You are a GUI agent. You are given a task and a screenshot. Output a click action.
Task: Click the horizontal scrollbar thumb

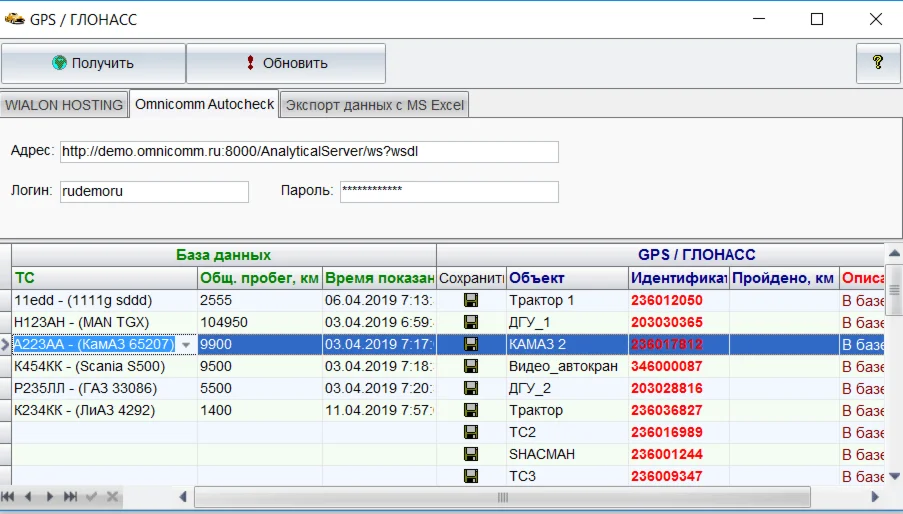502,496
